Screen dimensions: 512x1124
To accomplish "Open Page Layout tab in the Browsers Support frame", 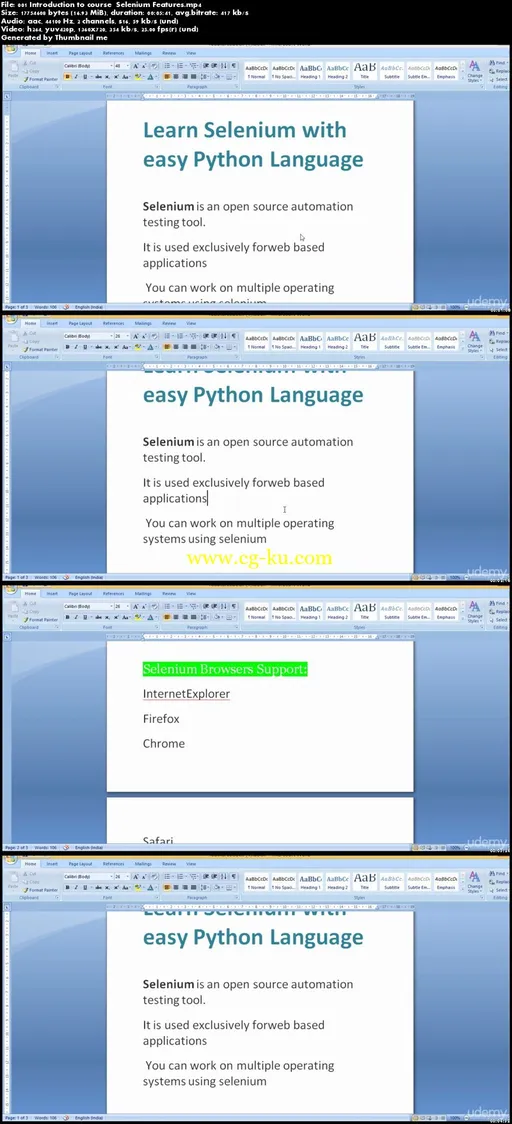I will 80,594.
